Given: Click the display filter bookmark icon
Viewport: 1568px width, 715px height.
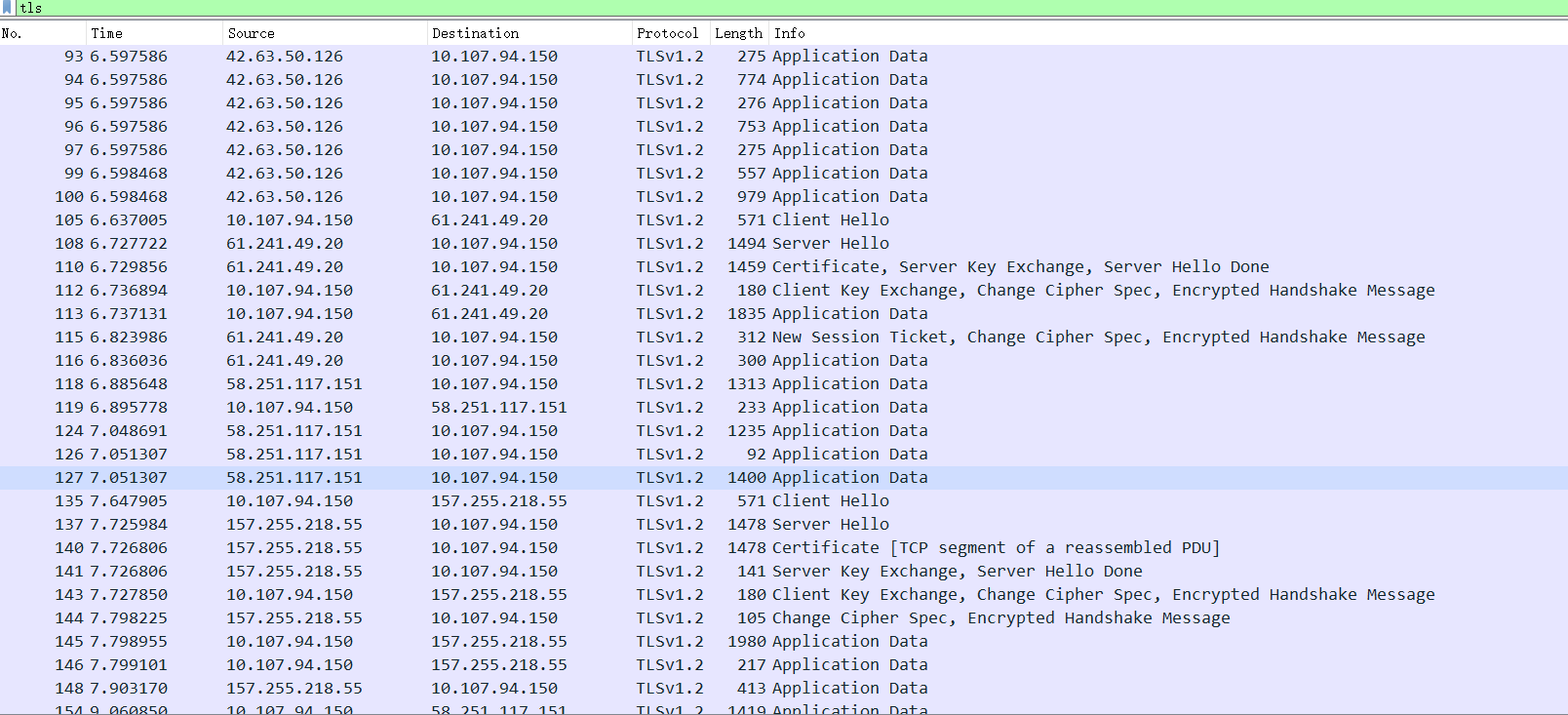Looking at the screenshot, I should pyautogui.click(x=8, y=8).
